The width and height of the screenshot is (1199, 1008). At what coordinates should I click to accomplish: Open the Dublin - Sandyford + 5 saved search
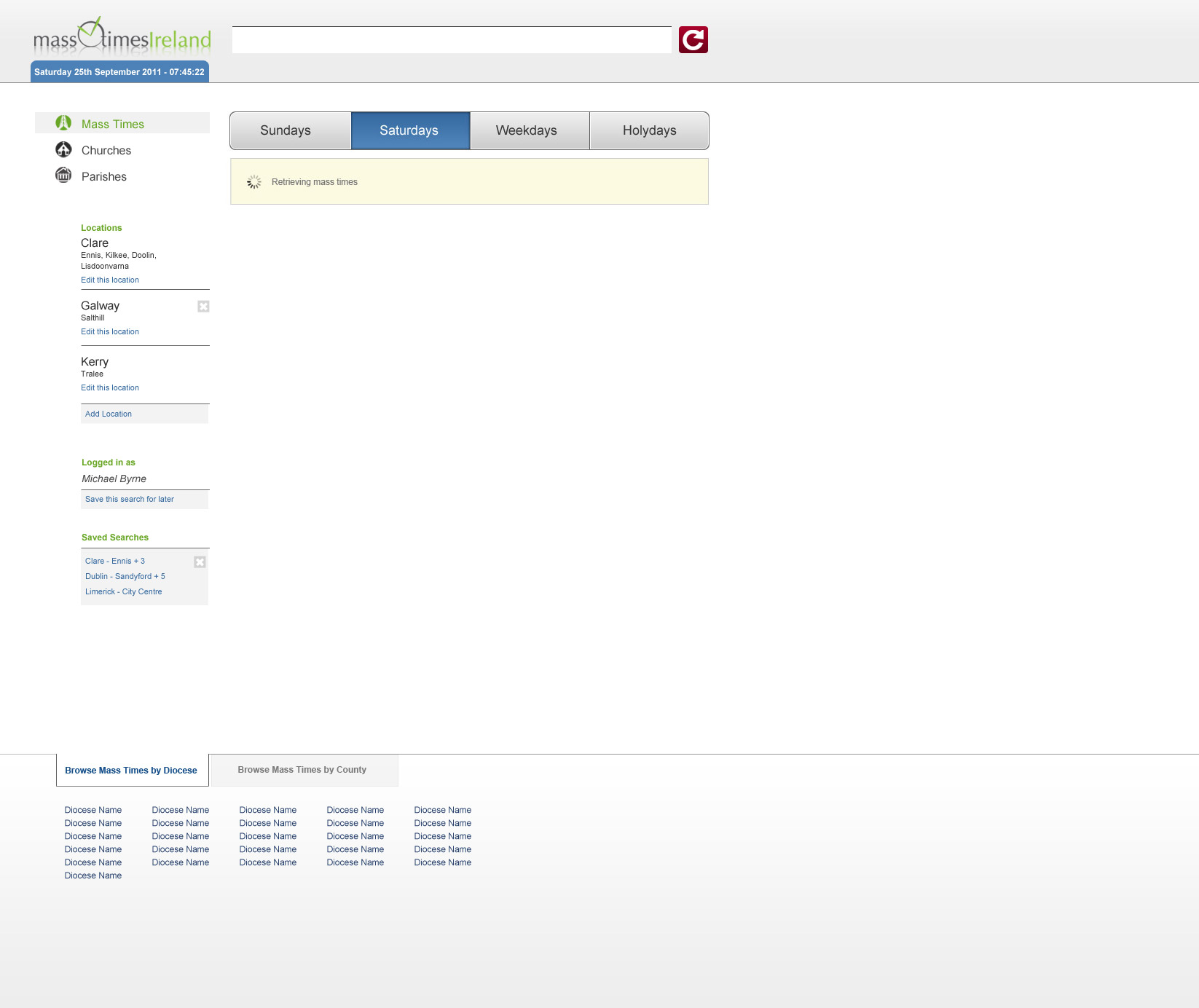point(125,576)
